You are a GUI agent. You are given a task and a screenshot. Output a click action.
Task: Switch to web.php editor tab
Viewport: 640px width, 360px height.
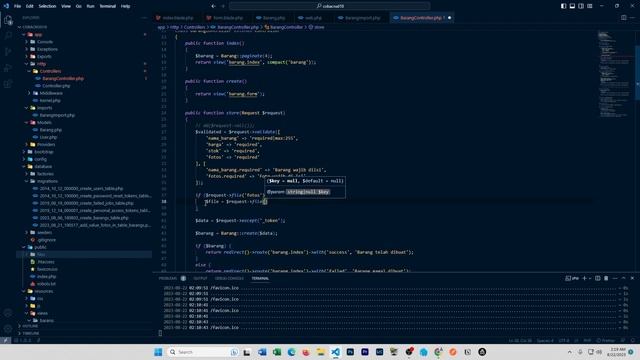[313, 18]
